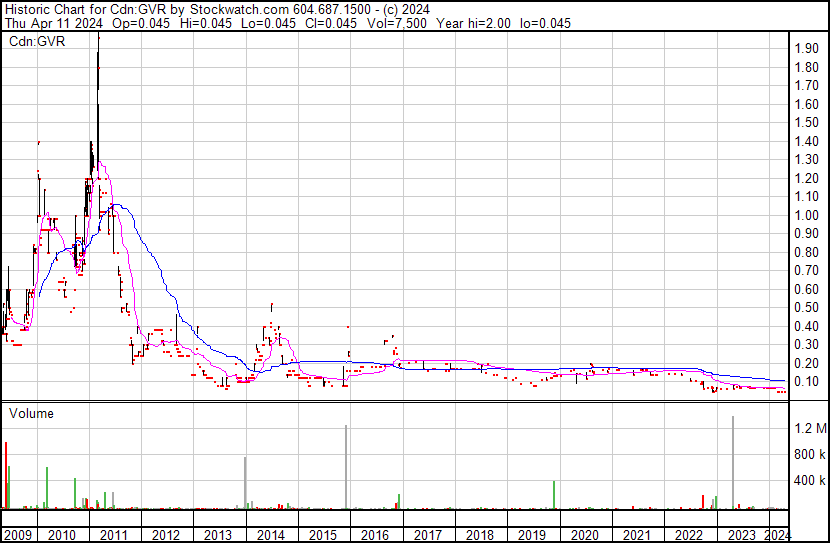The width and height of the screenshot is (830, 543).
Task: Click the 1.2 M volume axis label
Action: click(x=809, y=429)
